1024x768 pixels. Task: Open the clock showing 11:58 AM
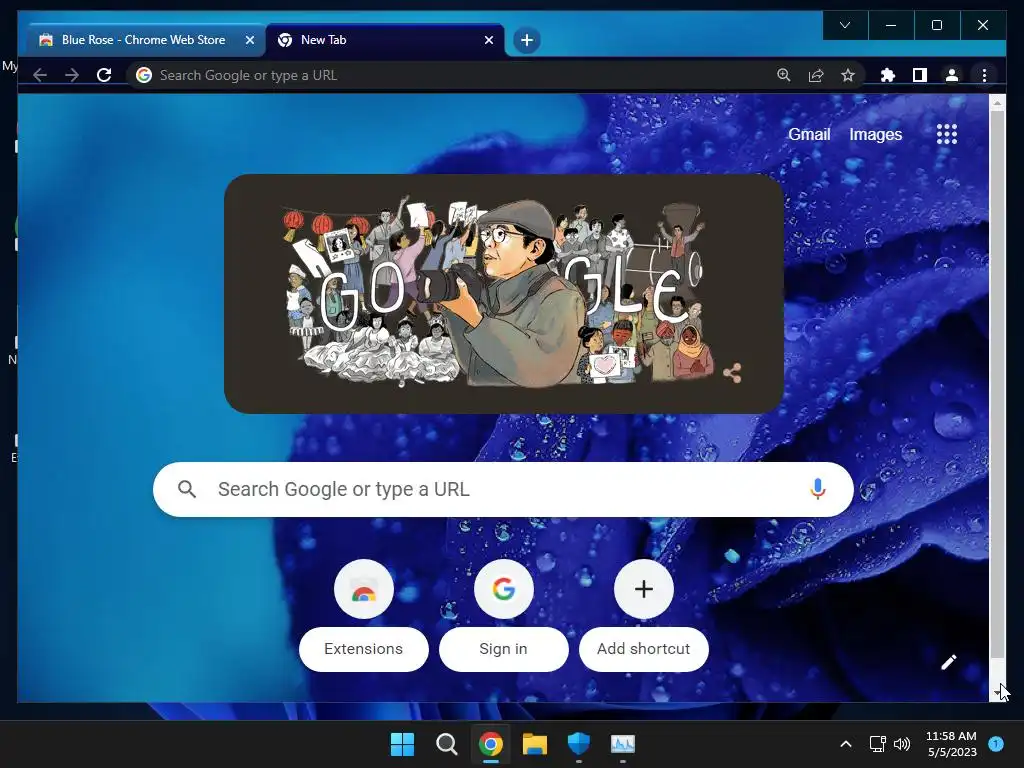[952, 744]
